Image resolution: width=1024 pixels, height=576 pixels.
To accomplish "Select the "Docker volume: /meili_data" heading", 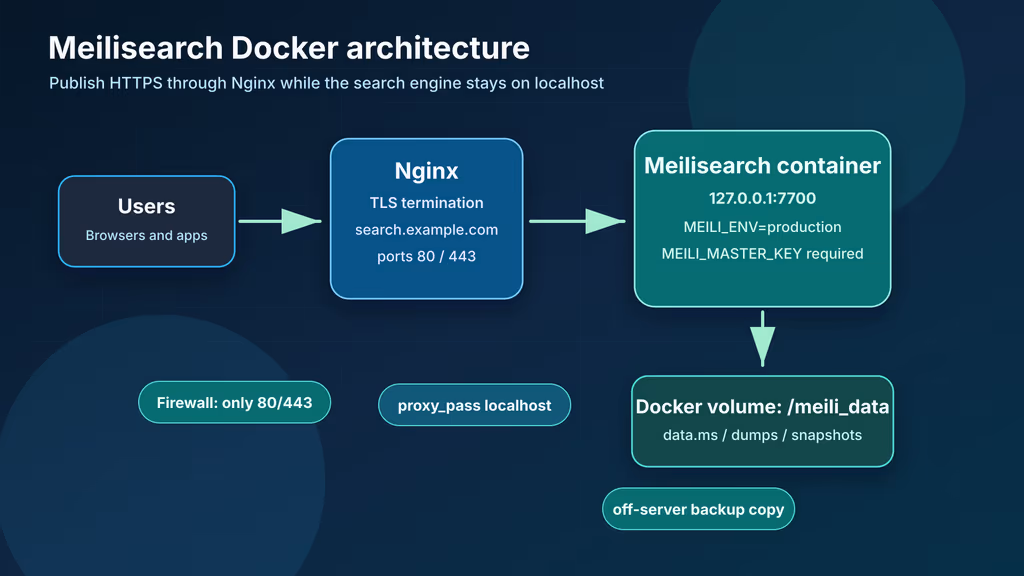I will pyautogui.click(x=762, y=407).
